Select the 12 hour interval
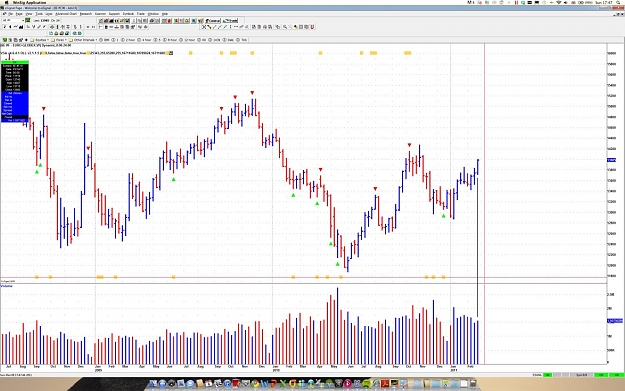 (187, 40)
